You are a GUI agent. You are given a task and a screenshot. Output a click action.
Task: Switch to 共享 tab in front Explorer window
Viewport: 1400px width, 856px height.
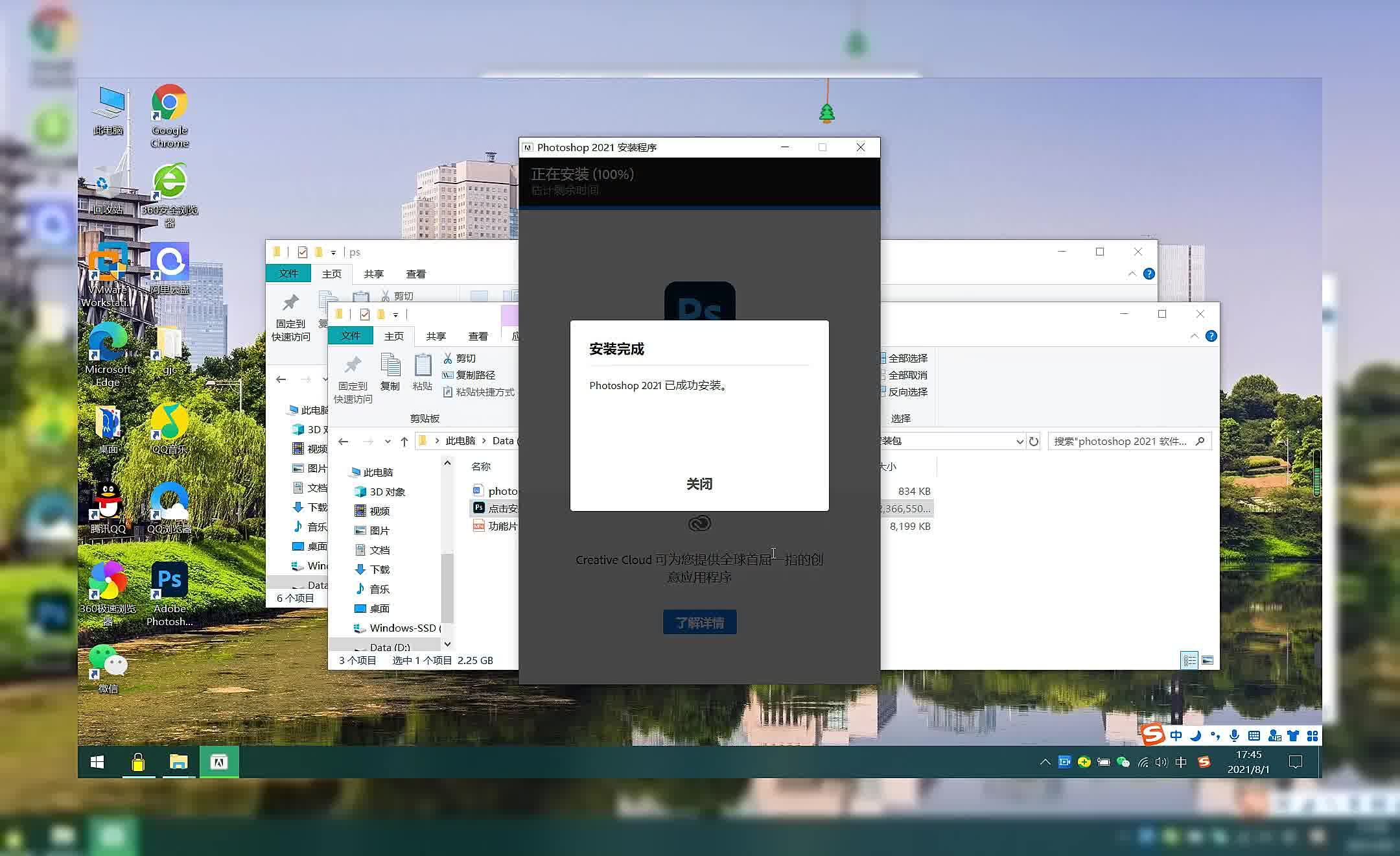(x=436, y=336)
